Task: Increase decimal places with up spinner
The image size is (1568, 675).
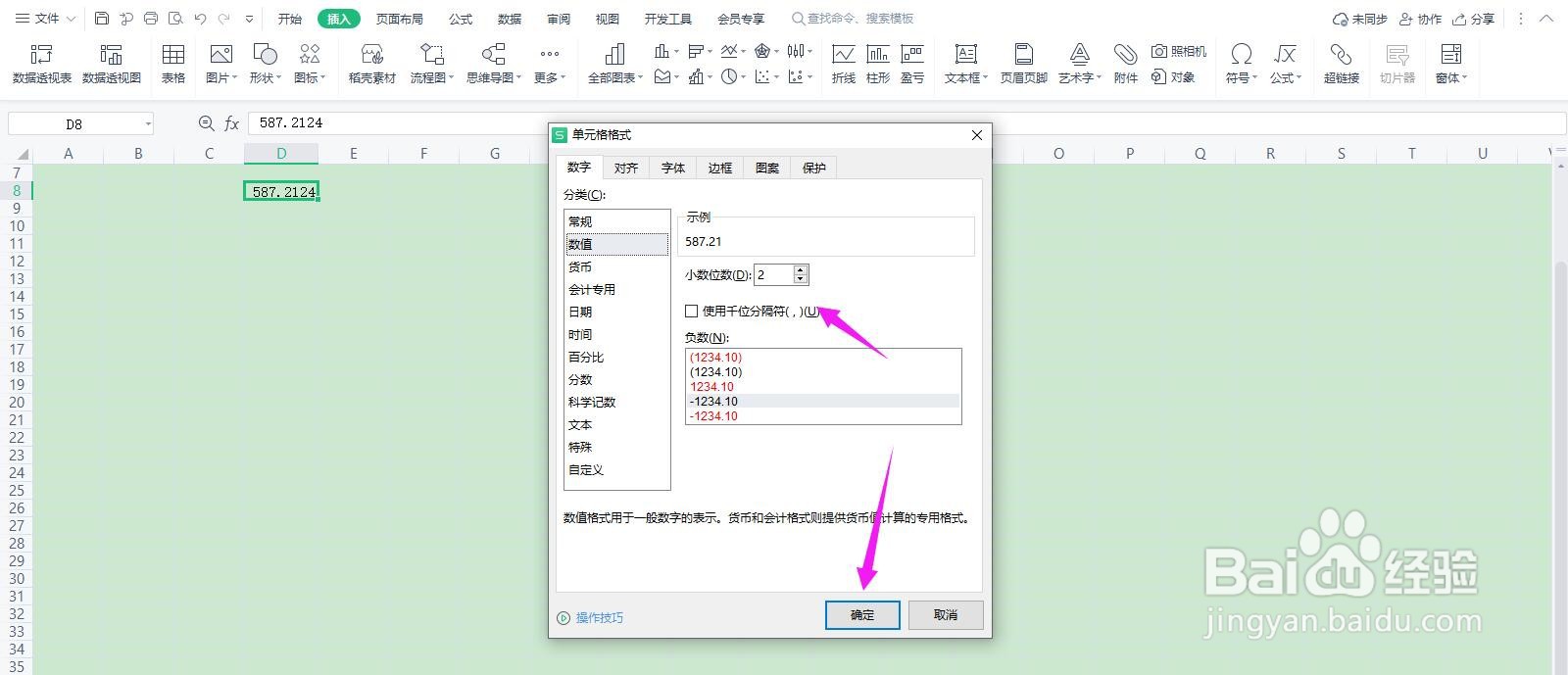Action: tap(801, 270)
